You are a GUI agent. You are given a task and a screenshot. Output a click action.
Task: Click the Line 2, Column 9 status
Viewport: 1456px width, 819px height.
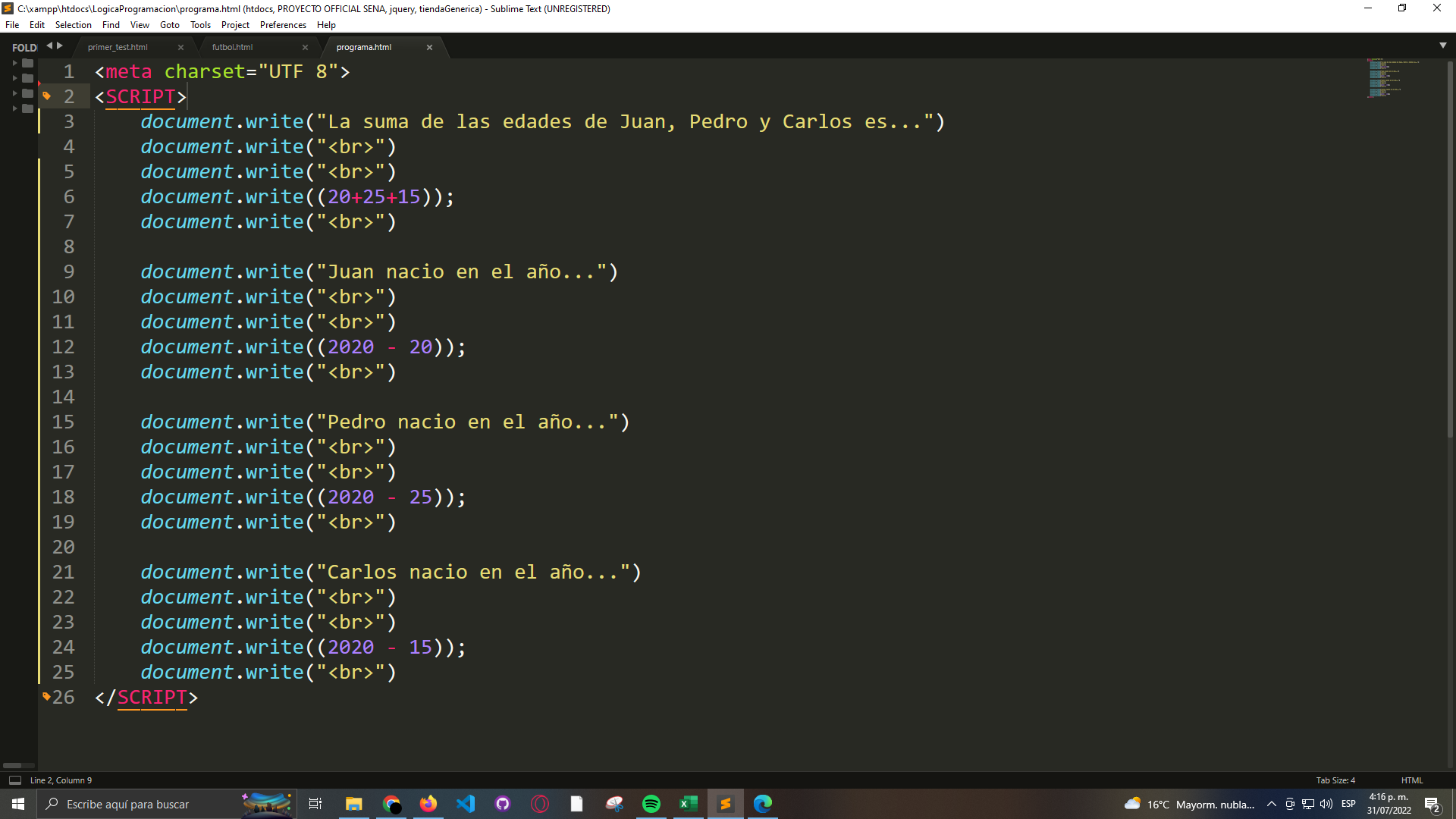click(61, 780)
